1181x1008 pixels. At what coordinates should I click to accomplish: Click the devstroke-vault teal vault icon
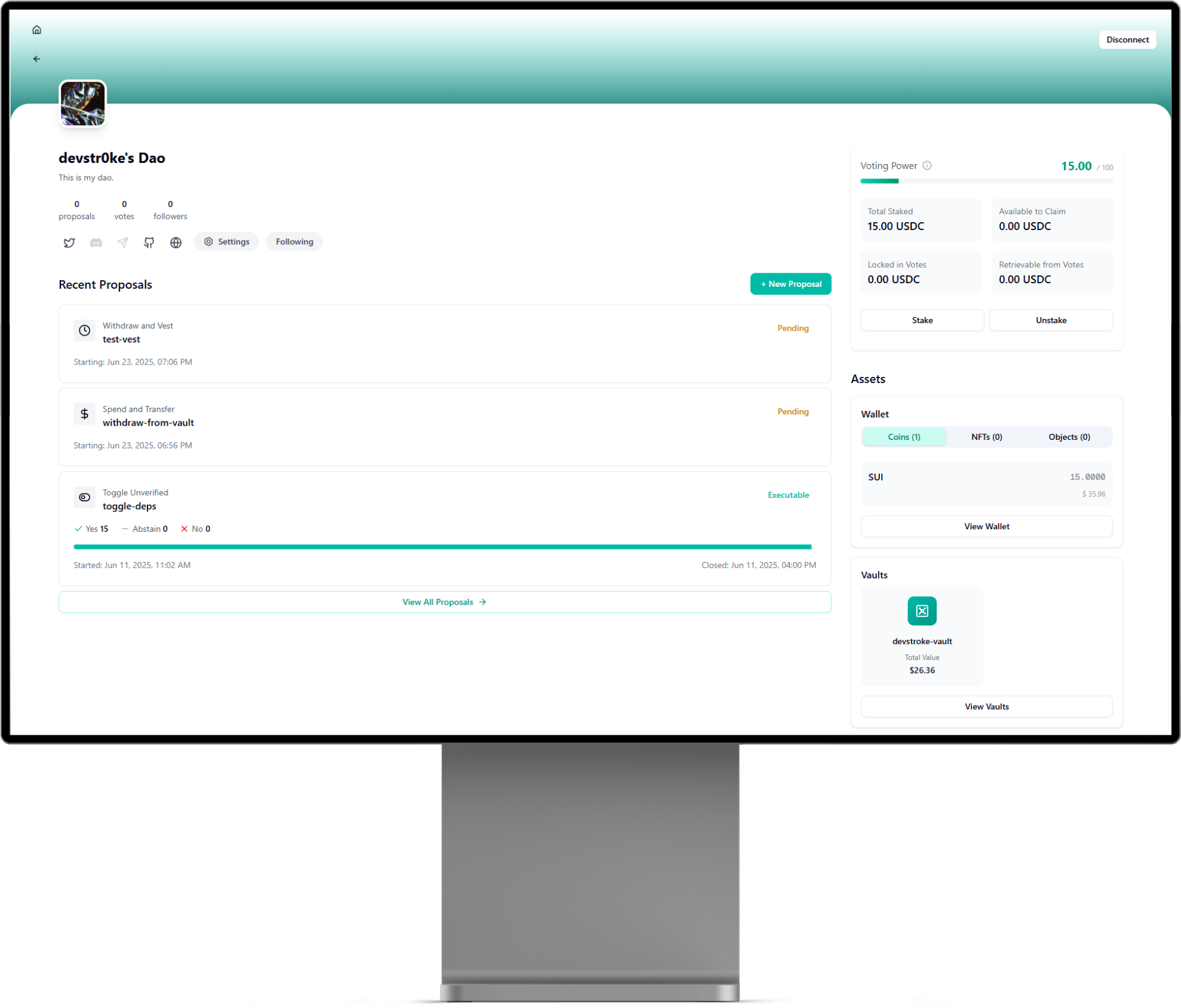(x=922, y=611)
